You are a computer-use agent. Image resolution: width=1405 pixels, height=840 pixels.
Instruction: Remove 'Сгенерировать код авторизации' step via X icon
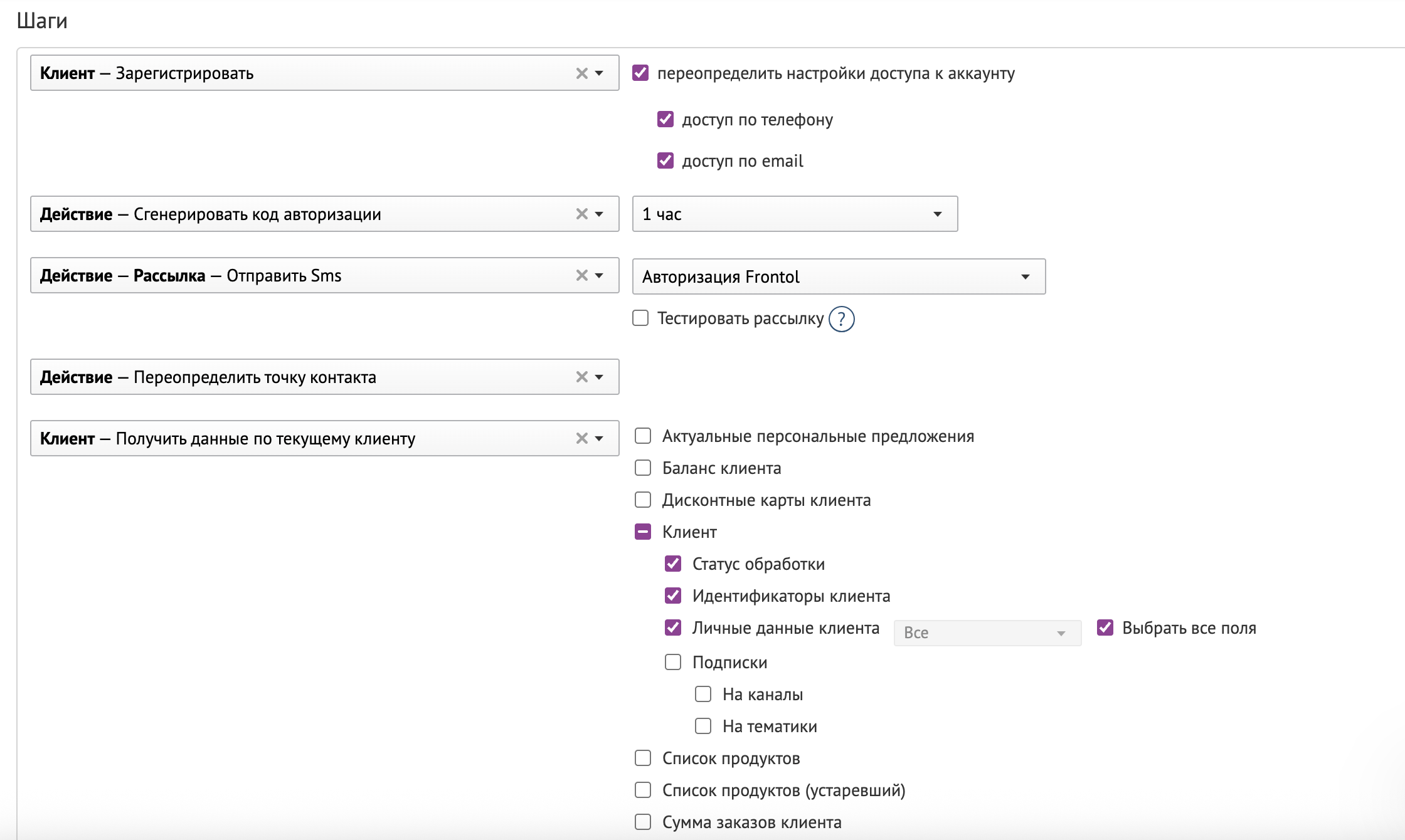pos(581,214)
